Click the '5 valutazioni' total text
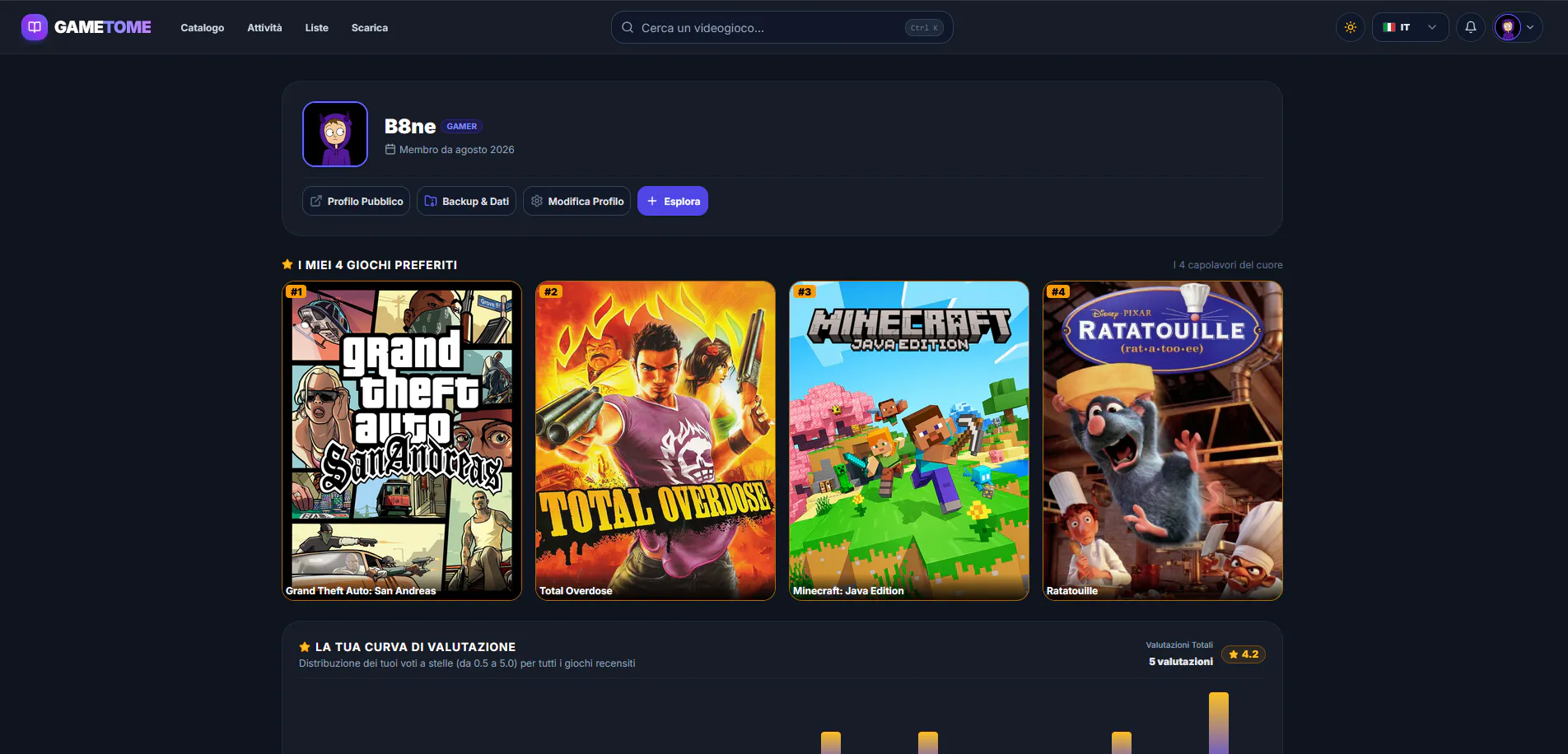The image size is (1568, 754). 1181,662
